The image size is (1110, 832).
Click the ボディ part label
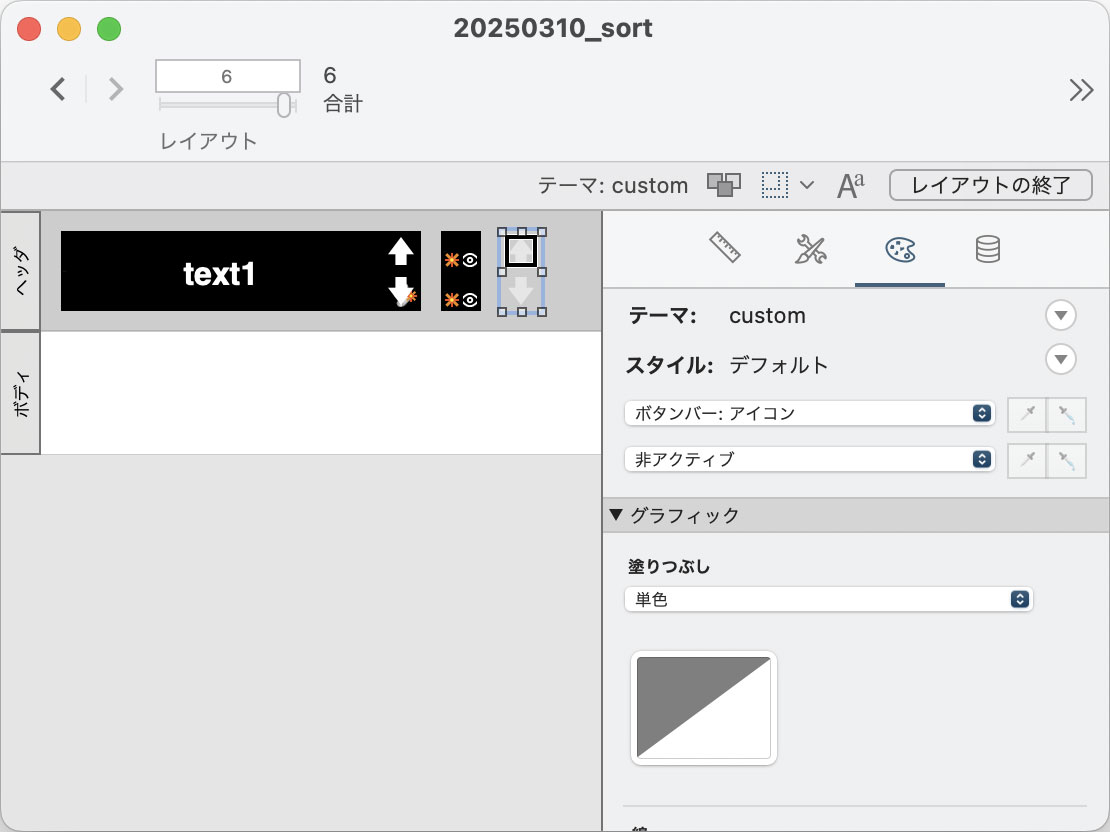point(21,393)
